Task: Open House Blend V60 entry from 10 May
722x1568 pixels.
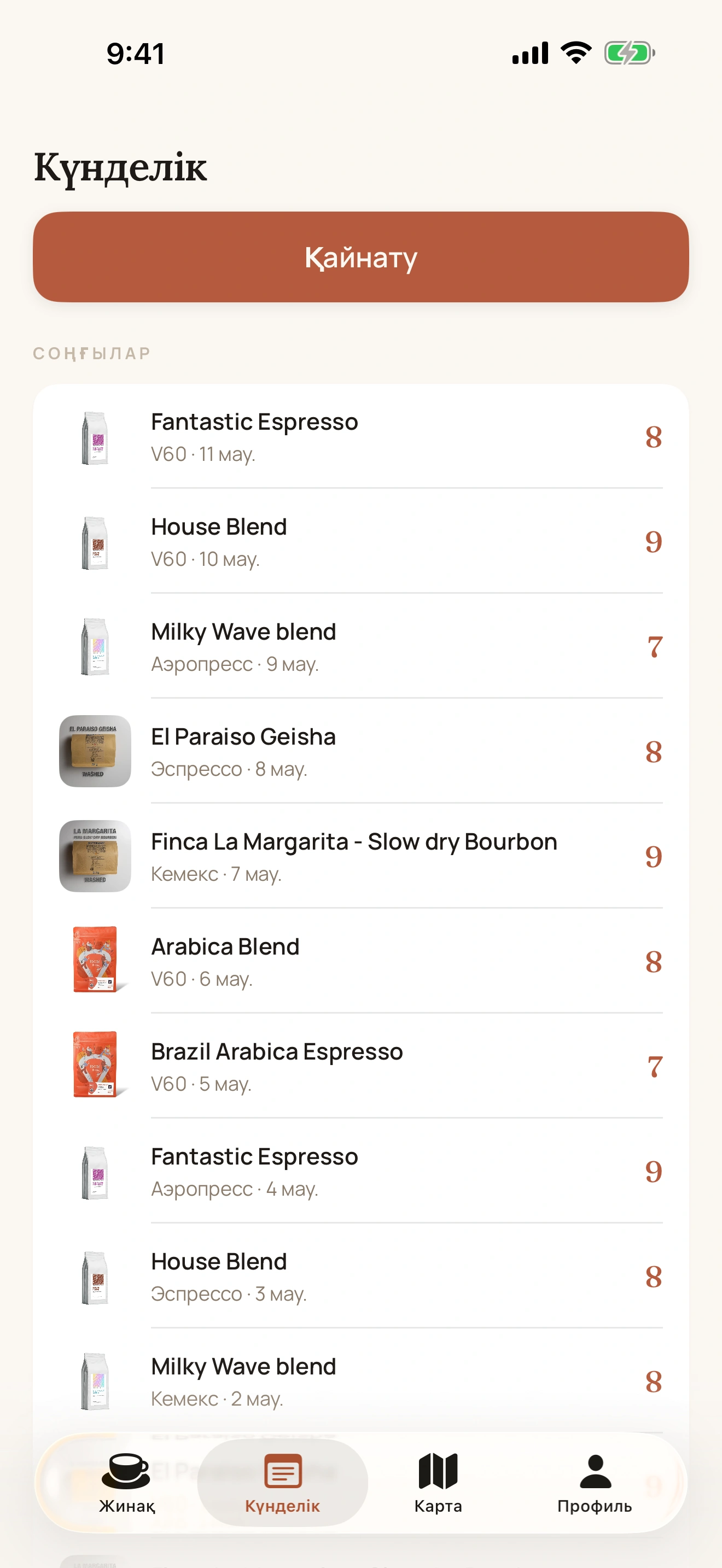Action: click(361, 542)
